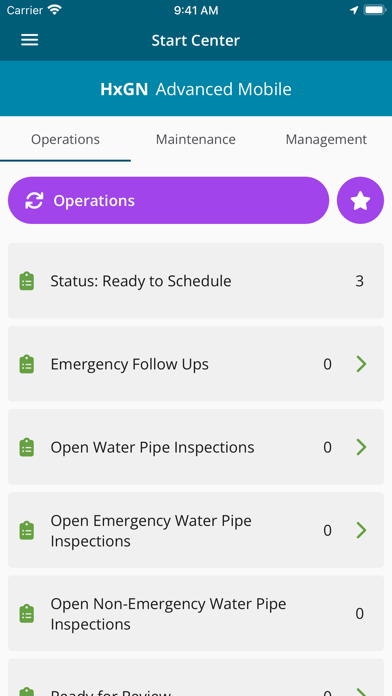Expand the Ready for Review chevron
Image resolution: width=392 pixels, height=696 pixels.
(x=361, y=692)
